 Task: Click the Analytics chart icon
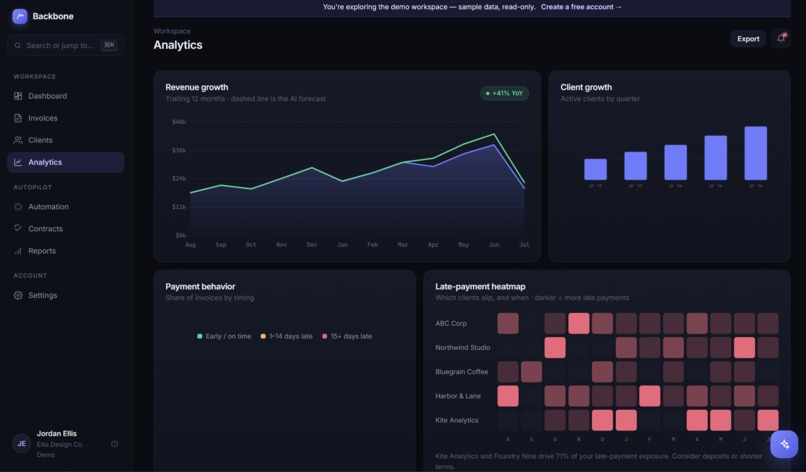click(x=18, y=162)
